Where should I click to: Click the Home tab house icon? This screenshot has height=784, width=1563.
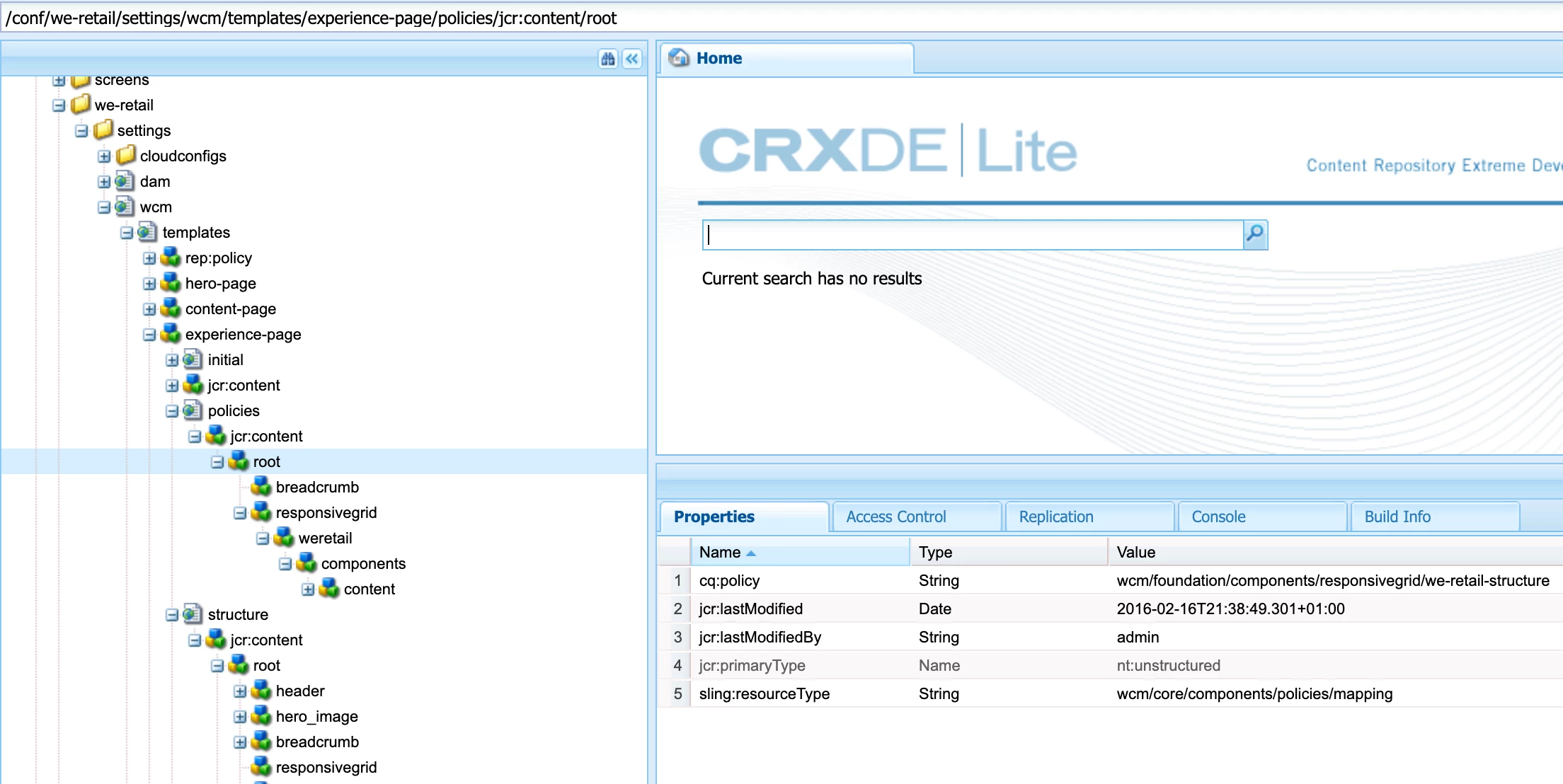click(679, 58)
